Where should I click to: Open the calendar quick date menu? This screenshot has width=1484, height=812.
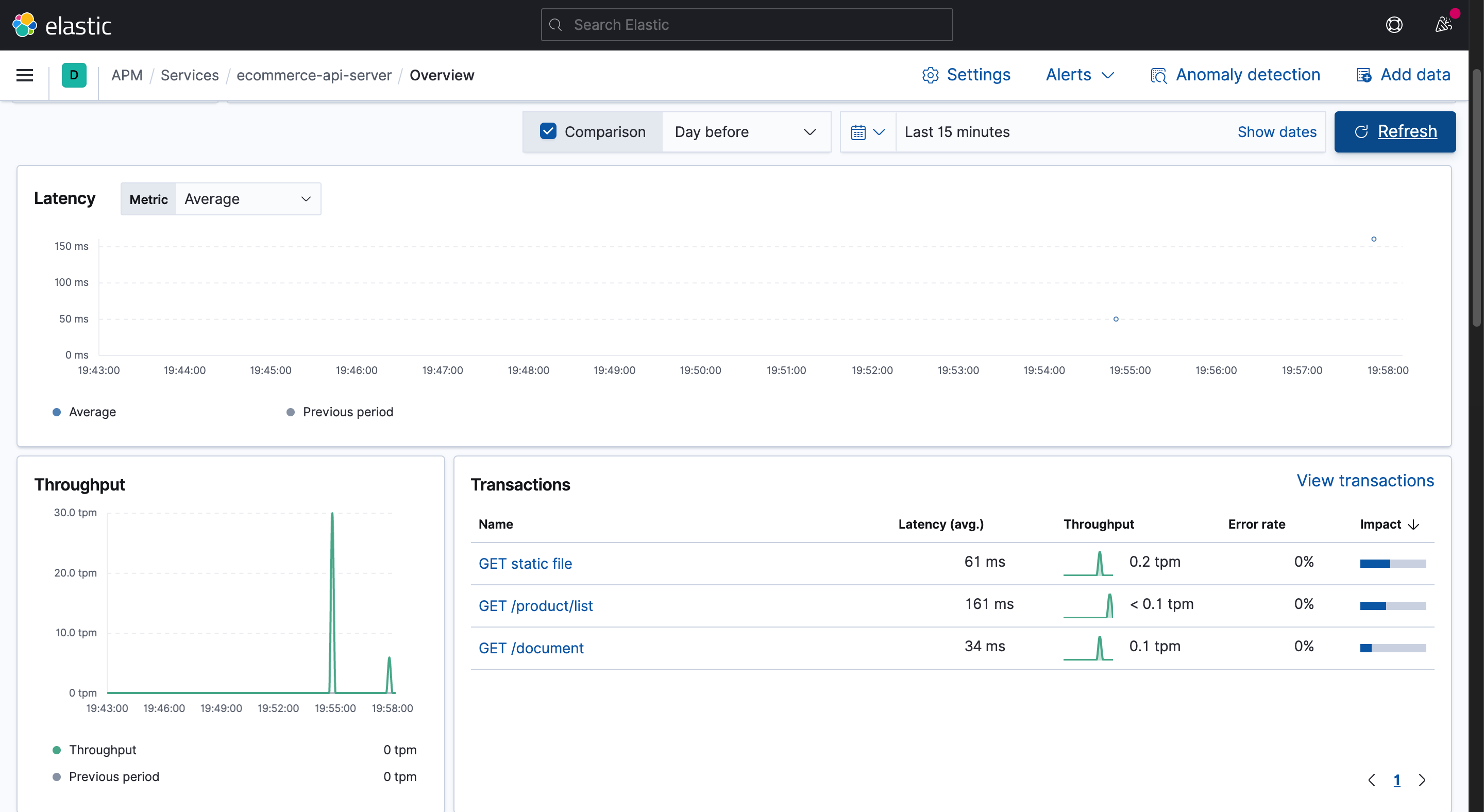point(868,132)
